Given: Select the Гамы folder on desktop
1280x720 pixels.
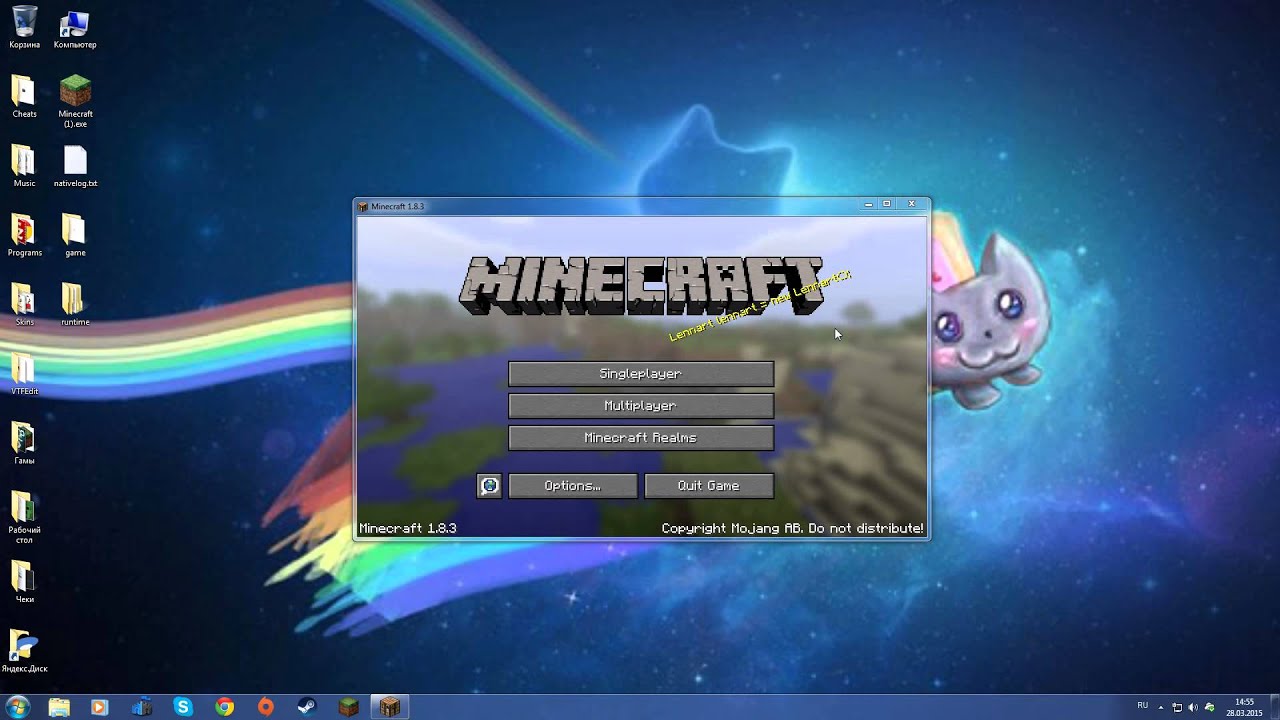Looking at the screenshot, I should 24,442.
